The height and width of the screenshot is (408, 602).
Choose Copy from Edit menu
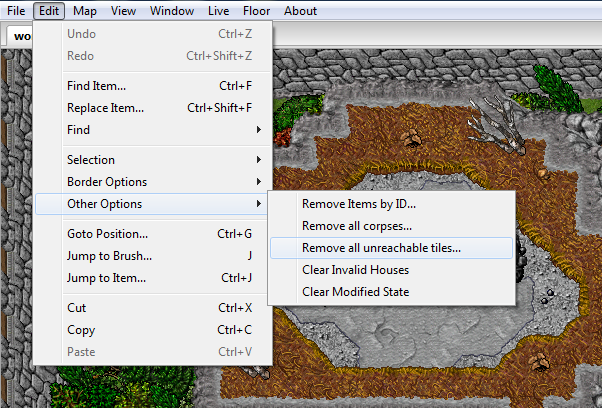[x=154, y=330]
